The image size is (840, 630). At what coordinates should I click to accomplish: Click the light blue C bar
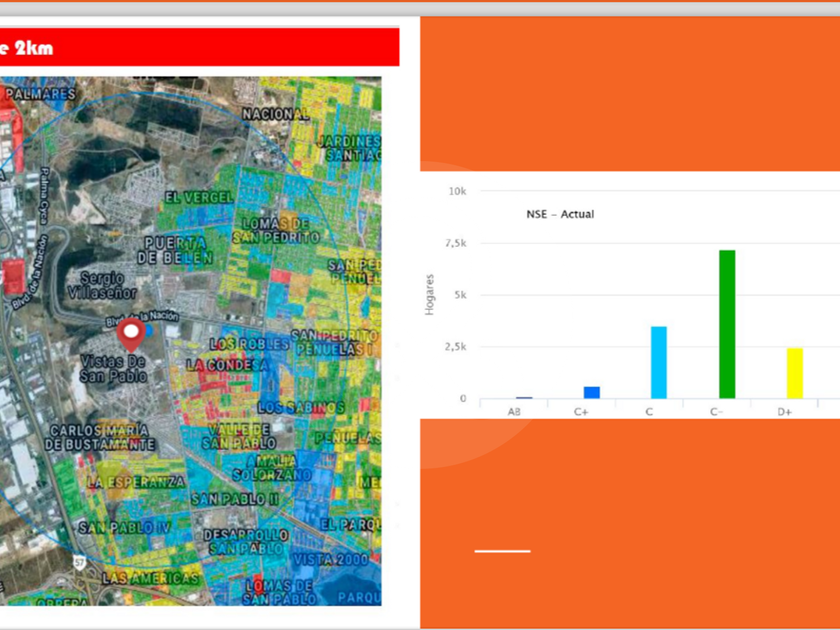click(x=659, y=362)
